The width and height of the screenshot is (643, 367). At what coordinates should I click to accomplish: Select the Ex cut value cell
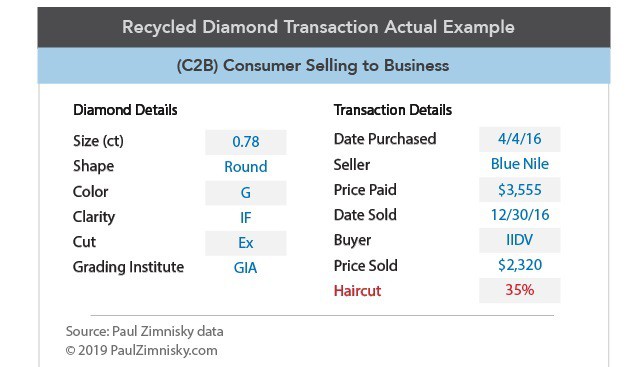[x=246, y=243]
